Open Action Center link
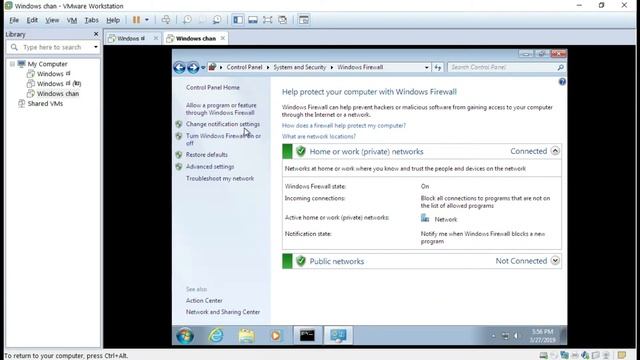 204,300
